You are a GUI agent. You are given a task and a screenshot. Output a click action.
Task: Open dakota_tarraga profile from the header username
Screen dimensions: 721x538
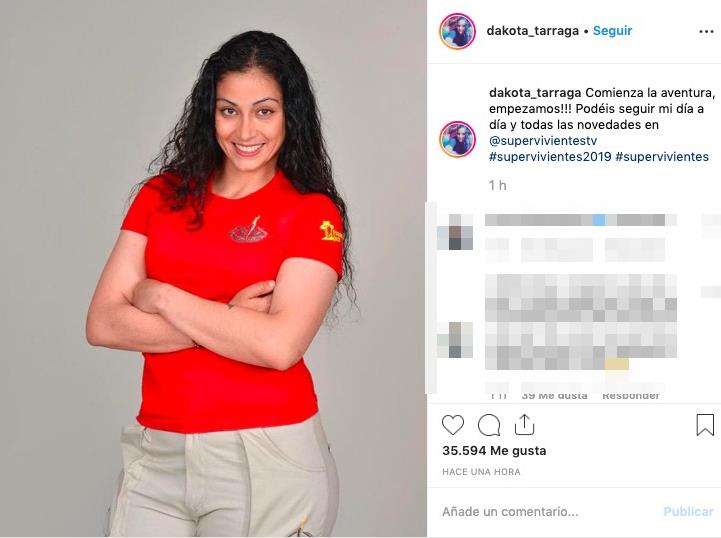pos(532,31)
